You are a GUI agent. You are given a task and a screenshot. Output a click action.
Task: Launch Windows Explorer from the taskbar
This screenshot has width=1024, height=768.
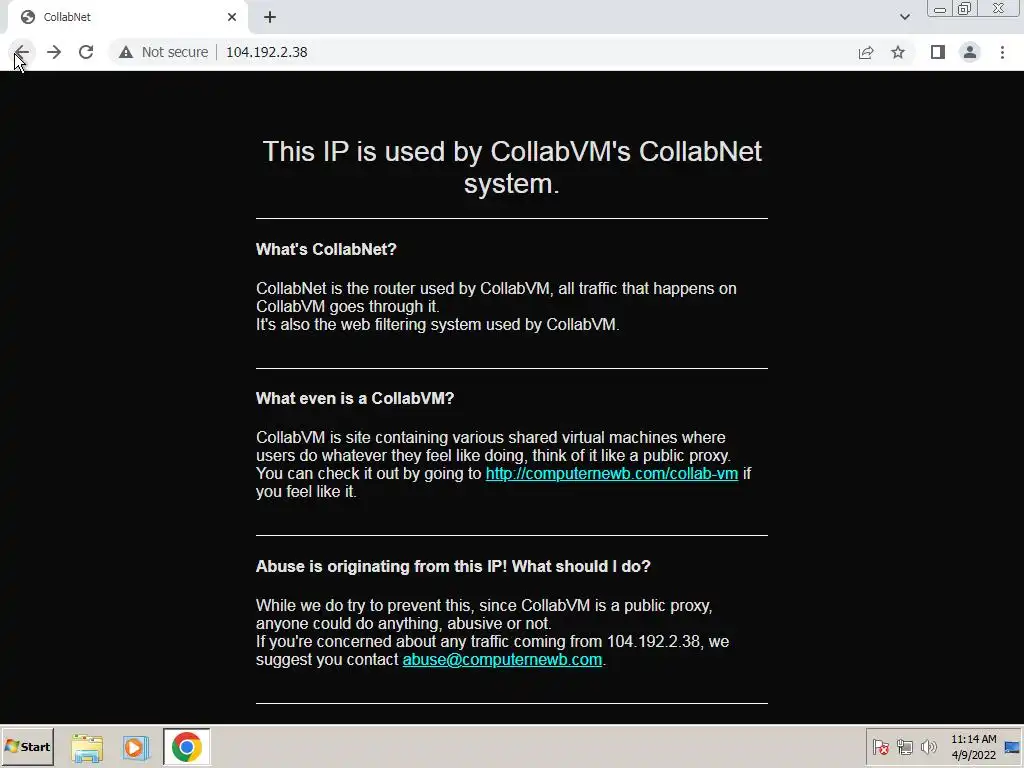[x=87, y=747]
